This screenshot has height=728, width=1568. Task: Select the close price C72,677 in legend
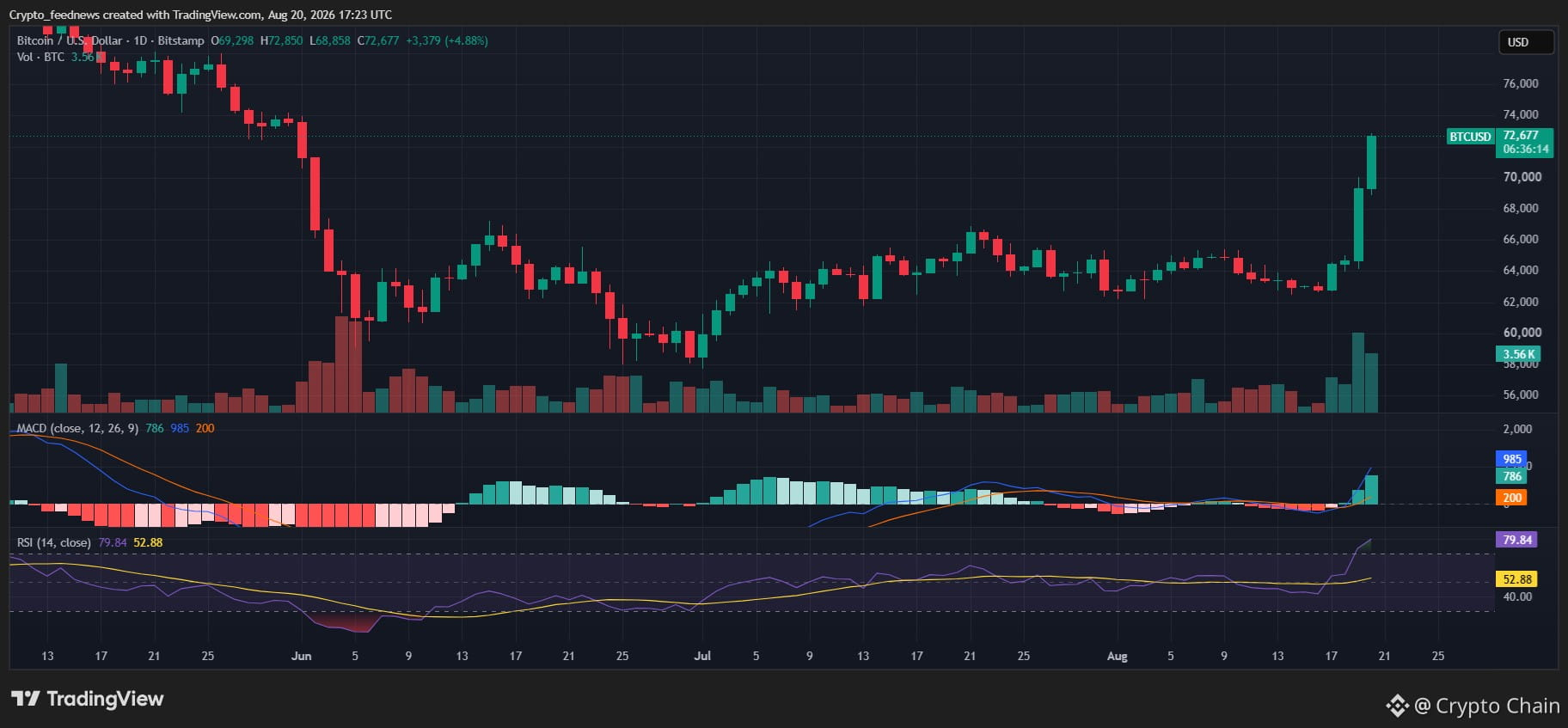click(x=378, y=40)
